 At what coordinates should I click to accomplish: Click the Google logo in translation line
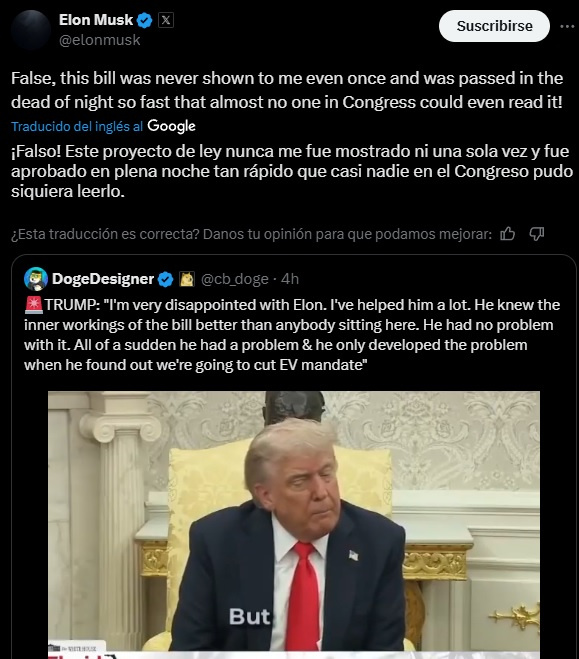(171, 126)
